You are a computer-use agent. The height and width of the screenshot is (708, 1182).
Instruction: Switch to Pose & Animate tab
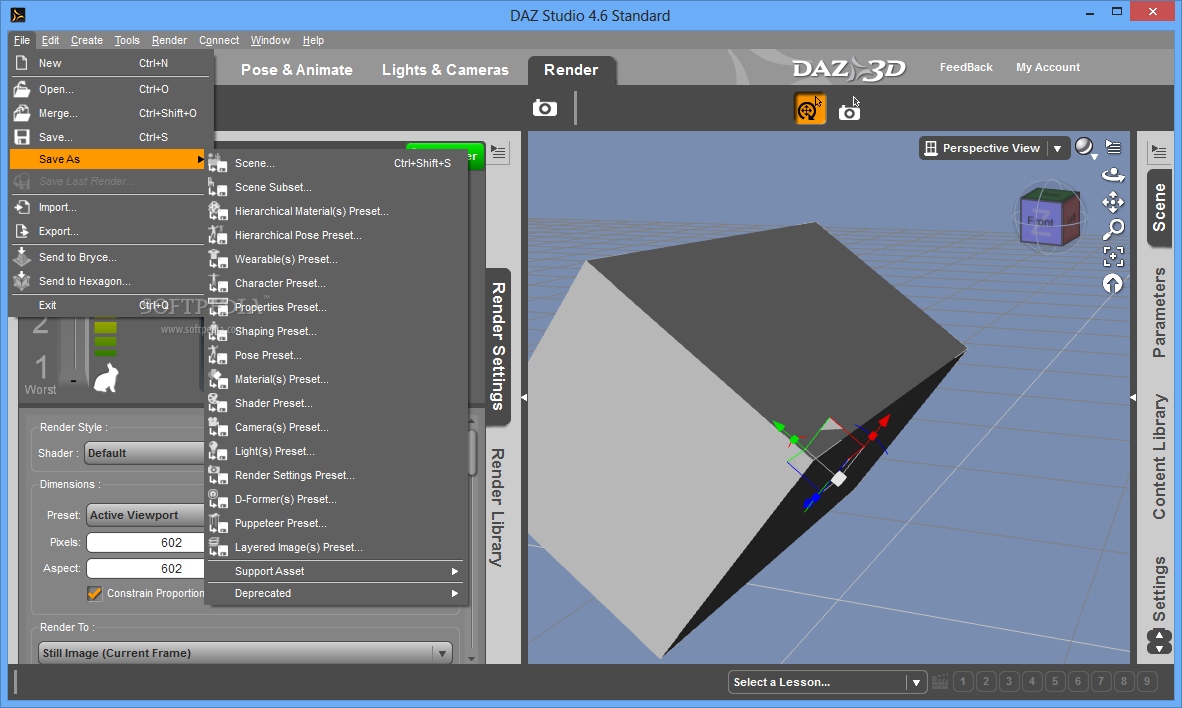coord(296,70)
